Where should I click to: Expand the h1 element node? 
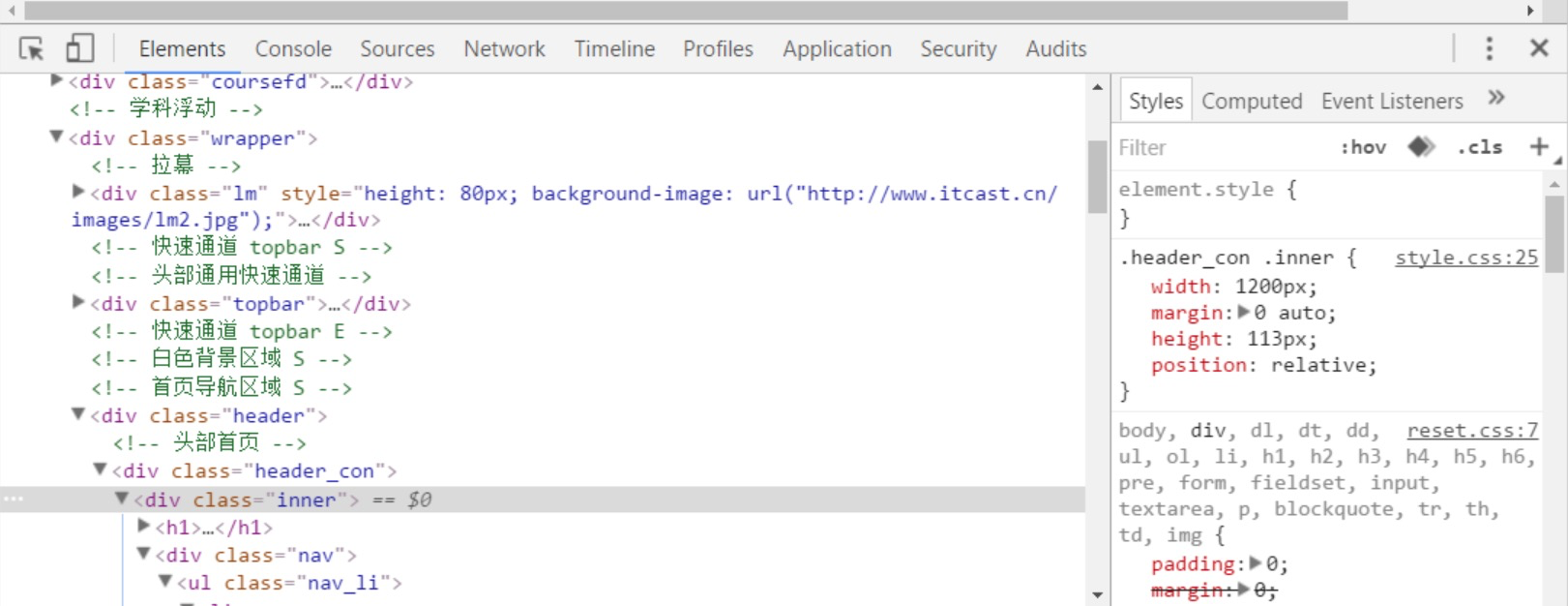coord(144,527)
